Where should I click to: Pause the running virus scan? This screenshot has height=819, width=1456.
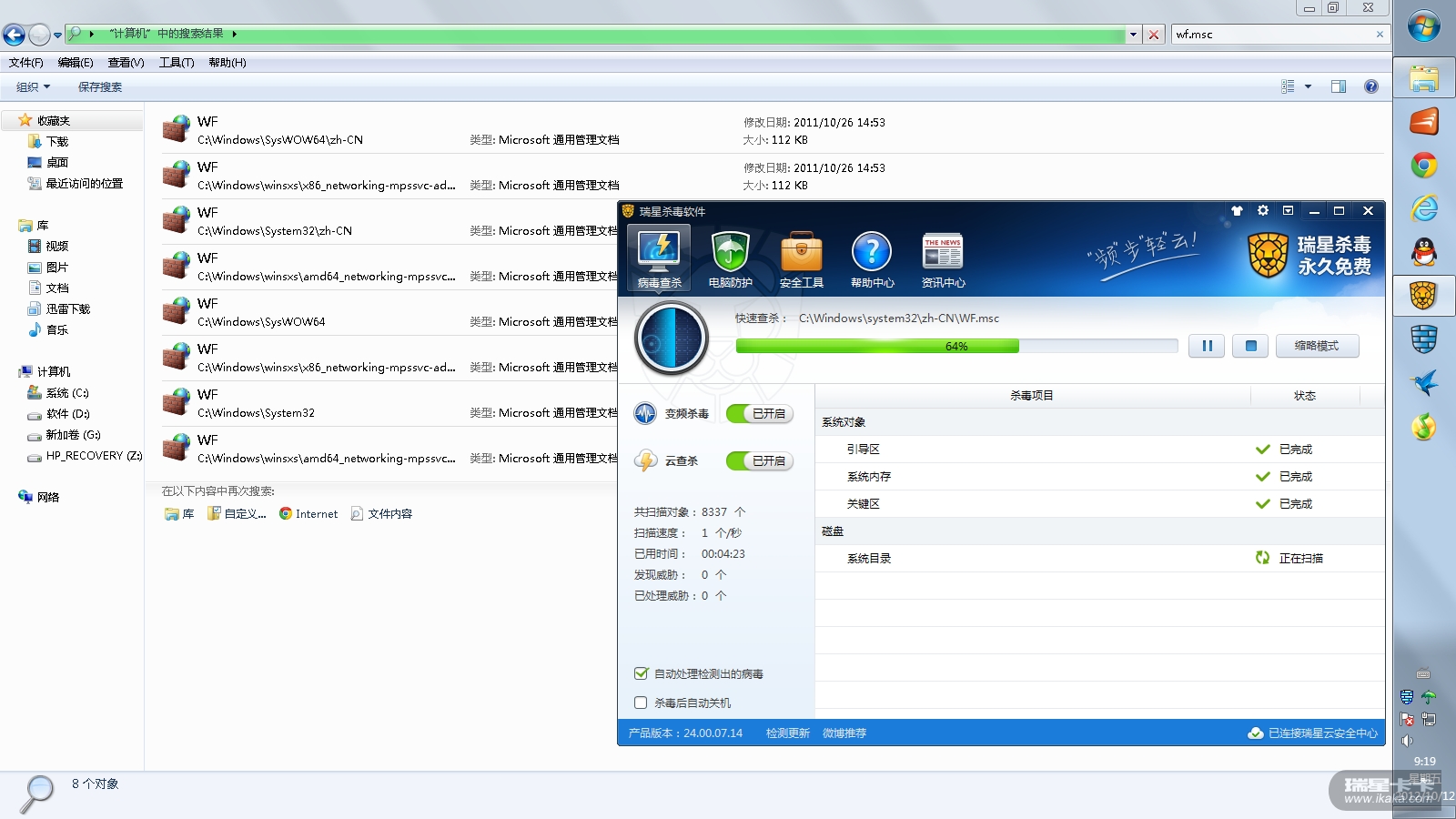(x=1207, y=346)
